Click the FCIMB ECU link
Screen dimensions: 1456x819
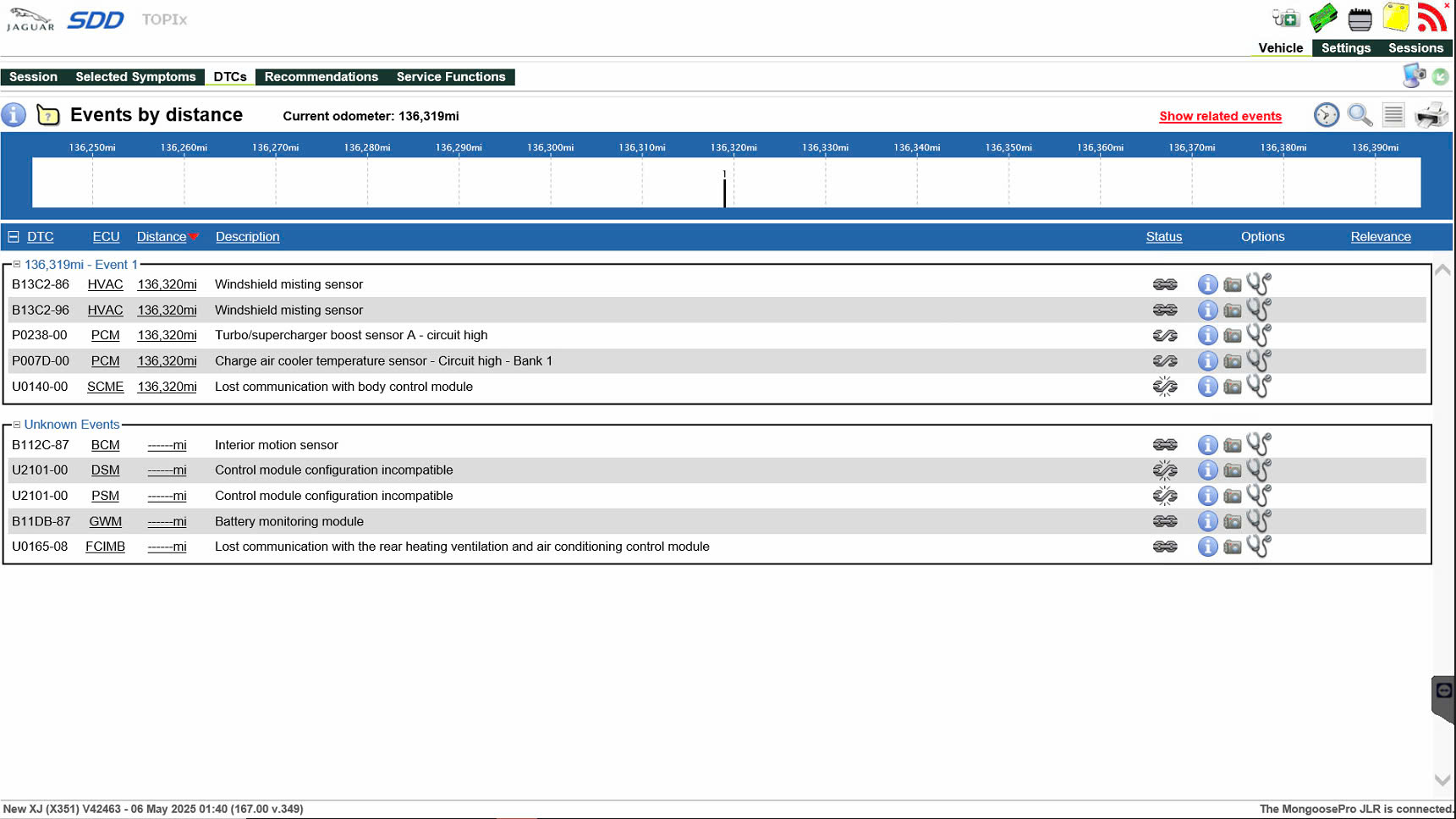click(x=105, y=547)
